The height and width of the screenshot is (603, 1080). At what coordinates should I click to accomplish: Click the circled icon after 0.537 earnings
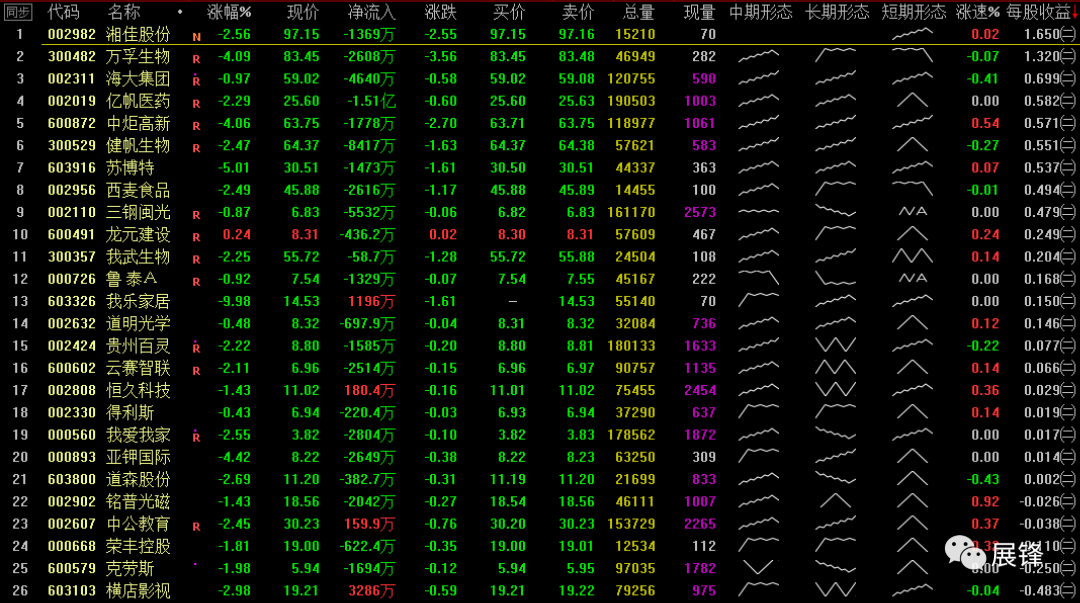[1068, 167]
